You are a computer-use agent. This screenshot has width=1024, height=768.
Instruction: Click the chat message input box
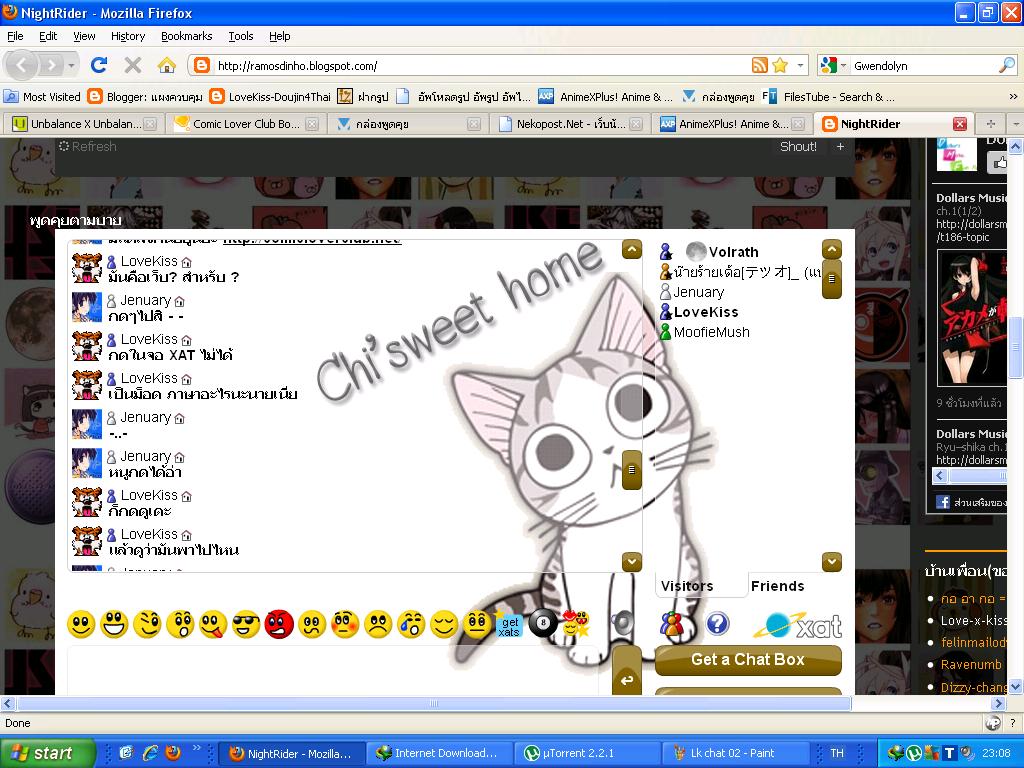click(x=333, y=671)
